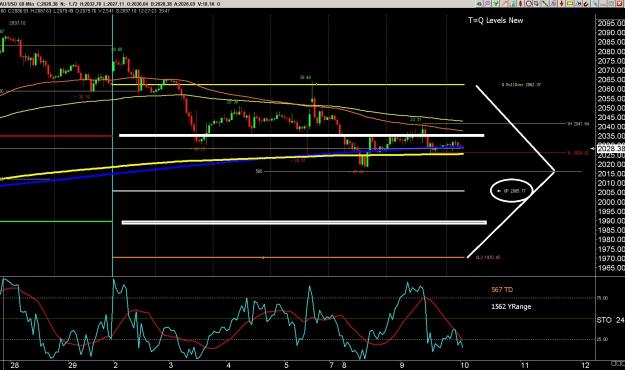The image size is (625, 370).
Task: Click the green arrow toolbar icon
Action: [495, 4]
